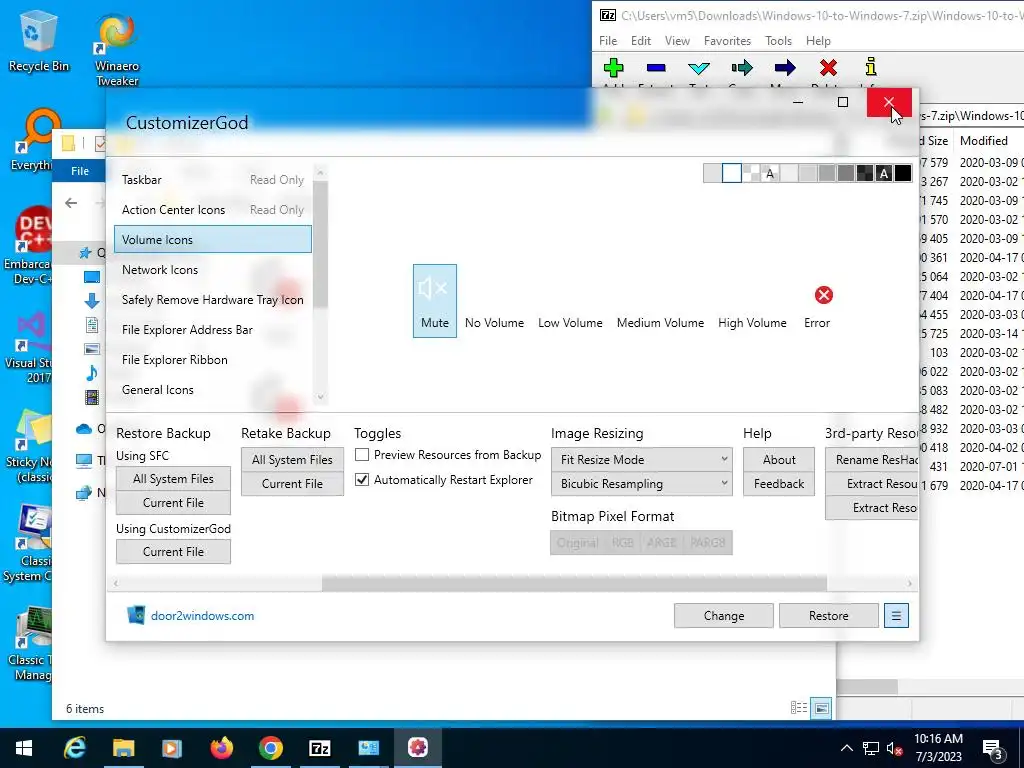Choose the selected white background swatch
The image size is (1024, 768).
tap(731, 173)
